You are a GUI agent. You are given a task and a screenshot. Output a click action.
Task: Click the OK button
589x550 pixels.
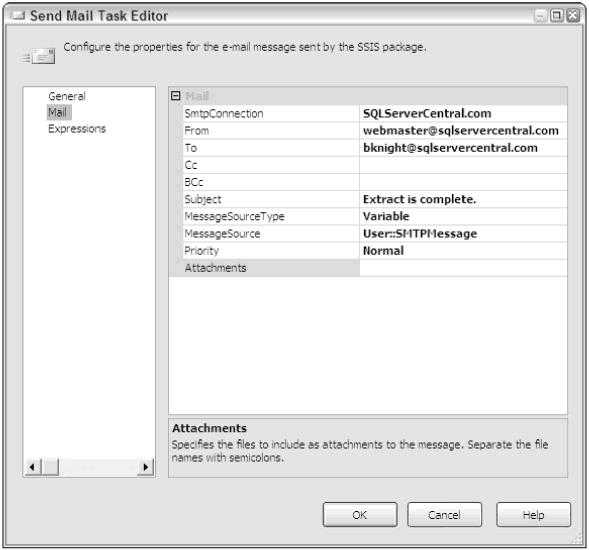click(x=360, y=515)
